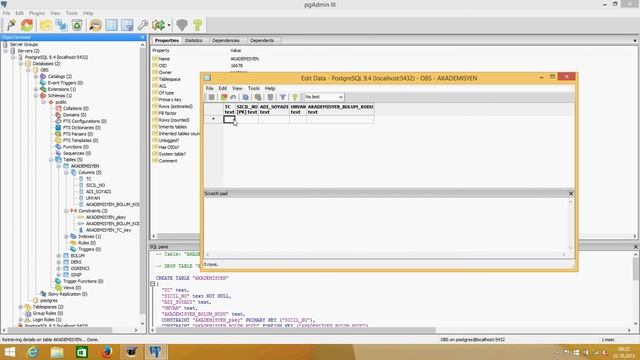Click the empty TC cell in new row

click(229, 119)
